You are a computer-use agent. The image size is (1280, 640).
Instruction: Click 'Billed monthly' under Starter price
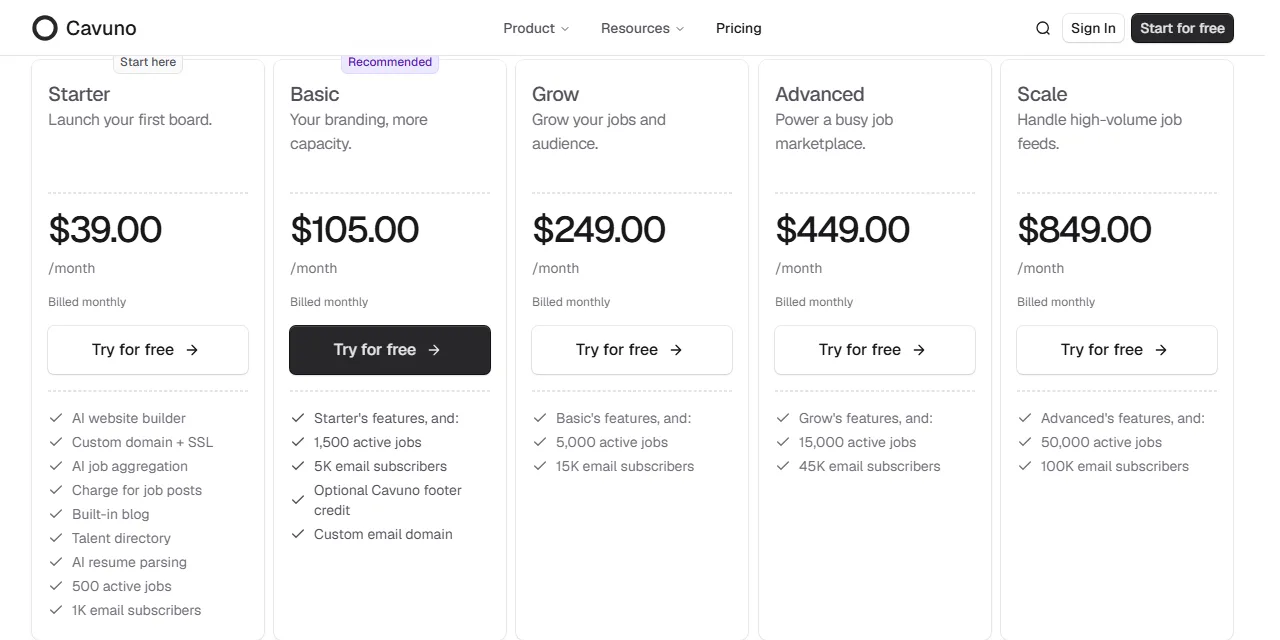[x=87, y=302]
